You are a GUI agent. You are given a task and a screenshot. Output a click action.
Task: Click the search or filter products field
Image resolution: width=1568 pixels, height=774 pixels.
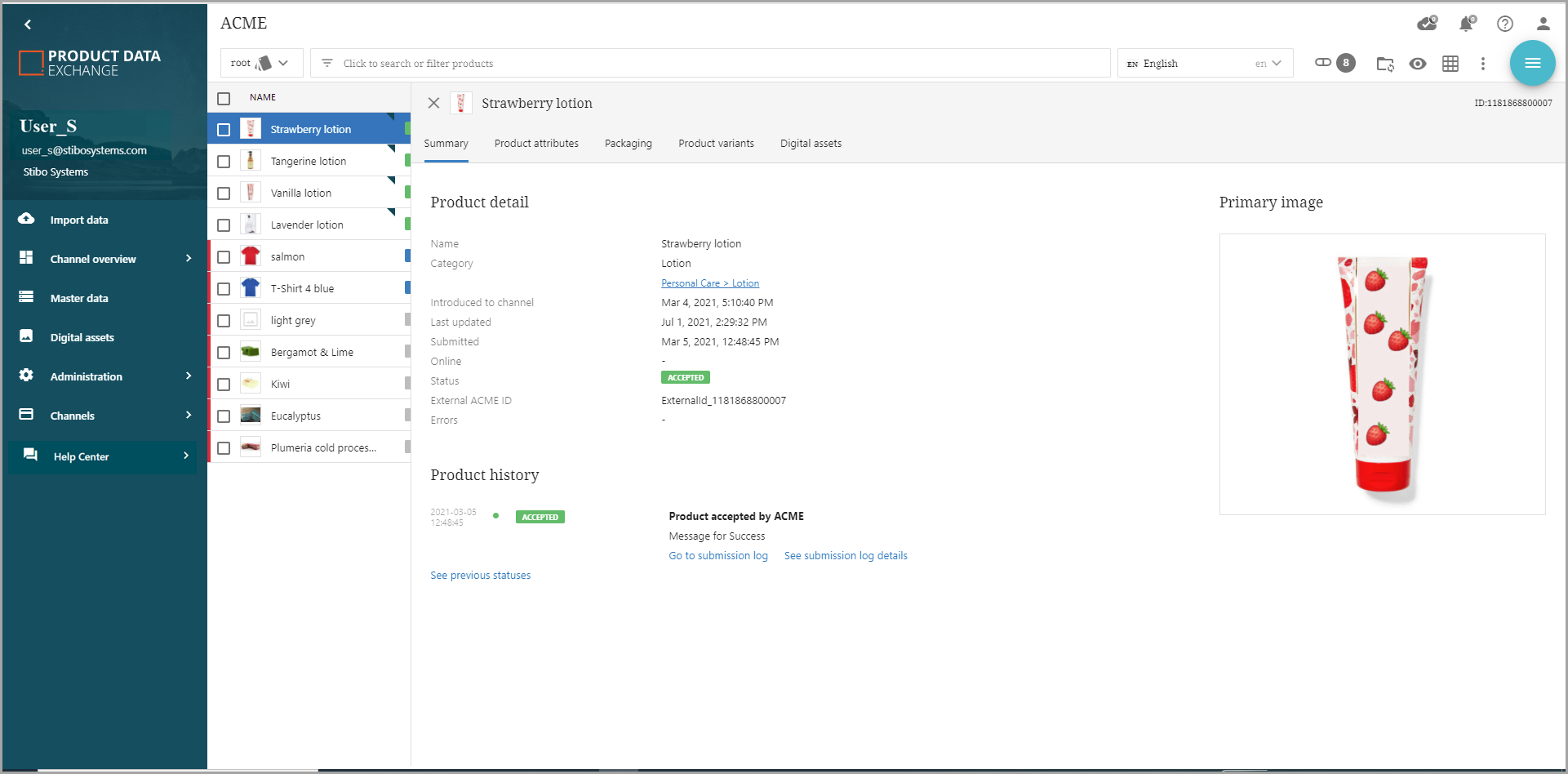(710, 63)
